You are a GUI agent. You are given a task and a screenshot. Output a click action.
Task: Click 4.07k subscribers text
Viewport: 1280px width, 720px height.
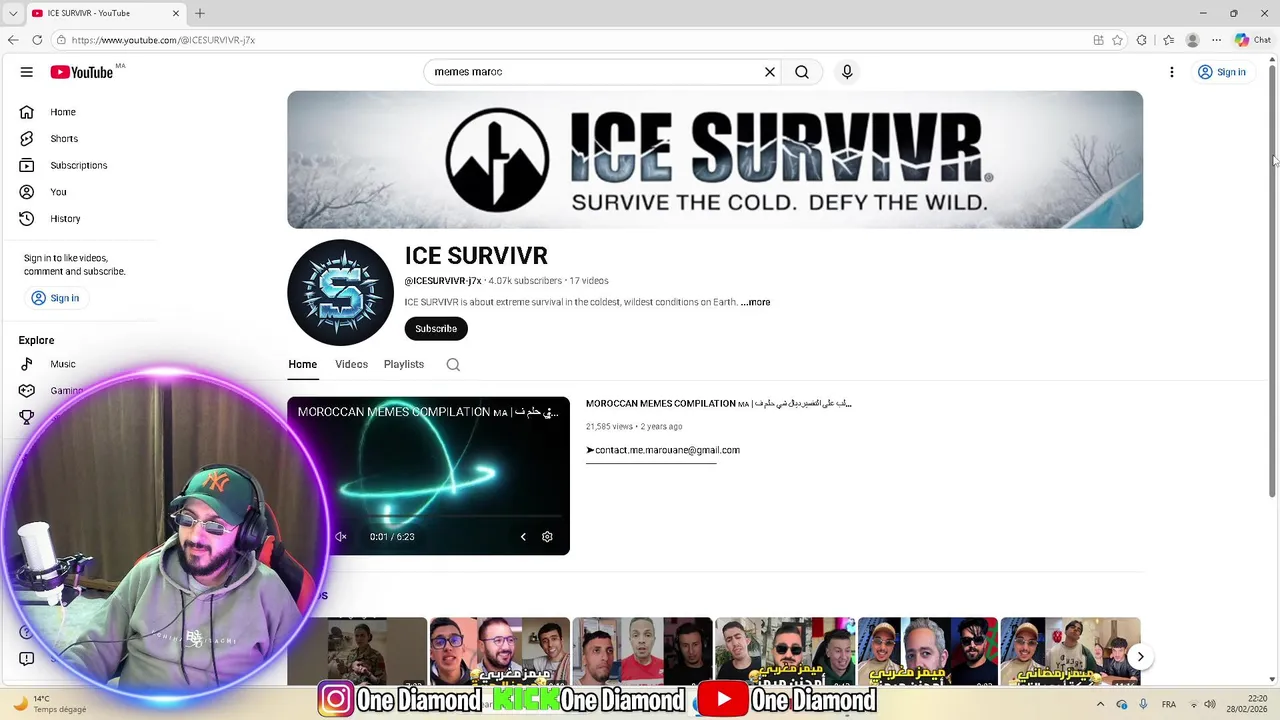point(525,281)
